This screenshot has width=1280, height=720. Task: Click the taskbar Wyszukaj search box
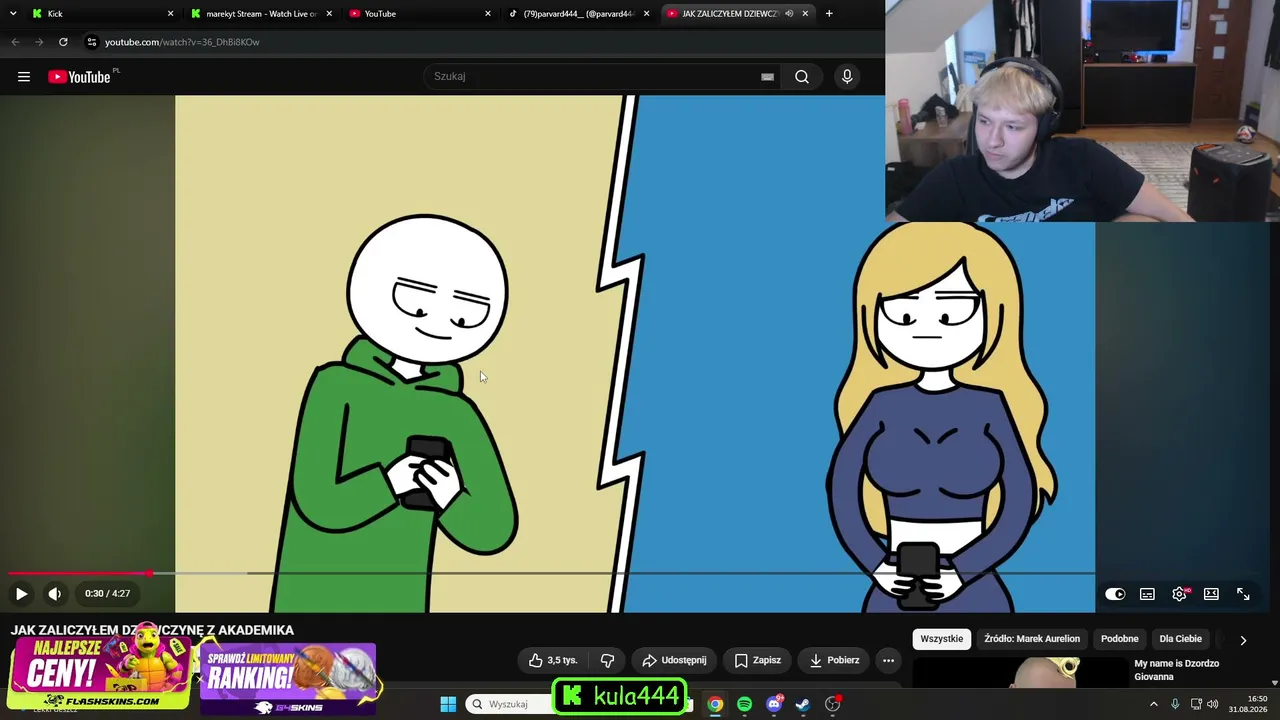pos(510,704)
